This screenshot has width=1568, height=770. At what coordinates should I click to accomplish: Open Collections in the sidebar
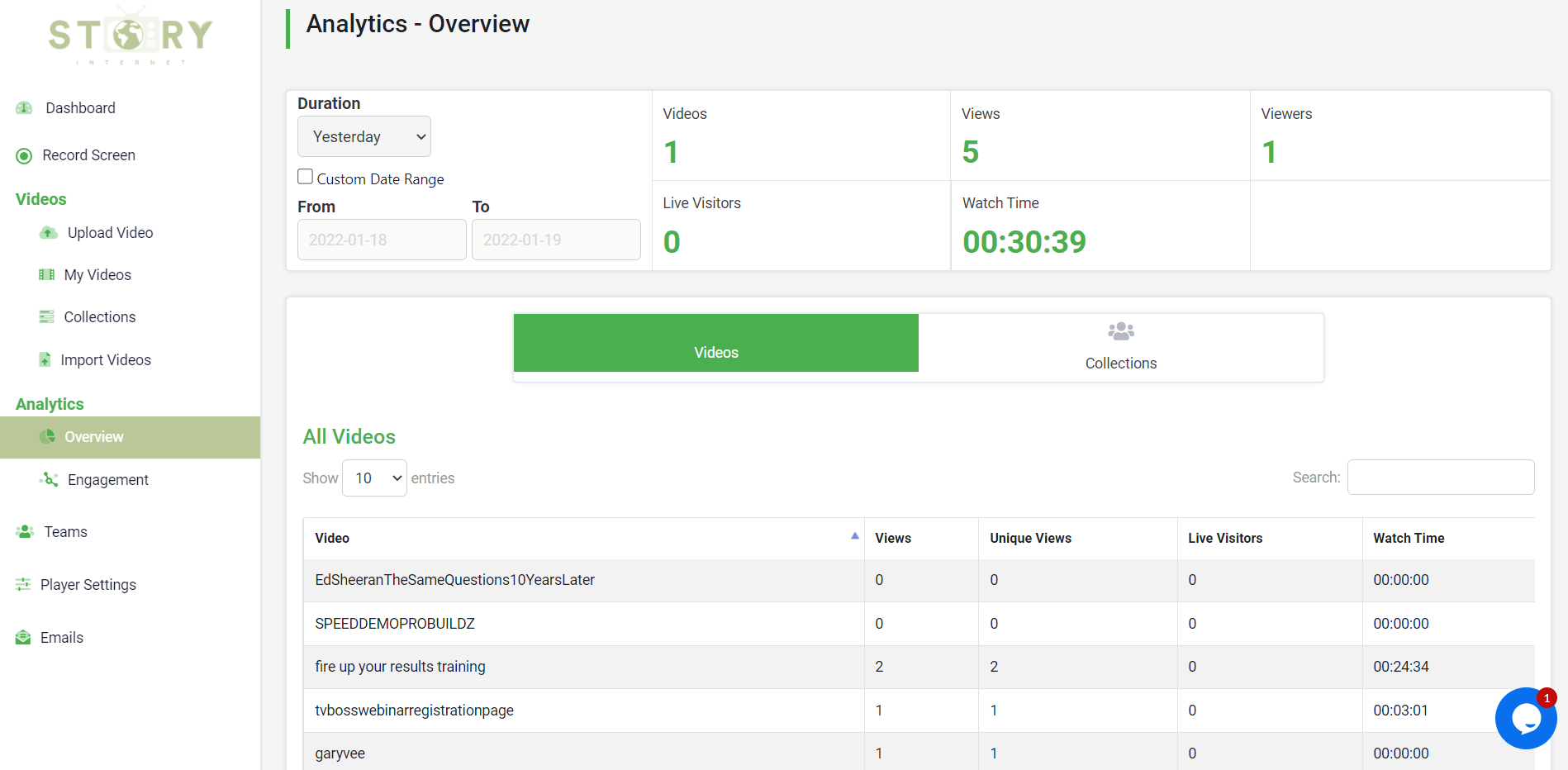click(x=100, y=317)
